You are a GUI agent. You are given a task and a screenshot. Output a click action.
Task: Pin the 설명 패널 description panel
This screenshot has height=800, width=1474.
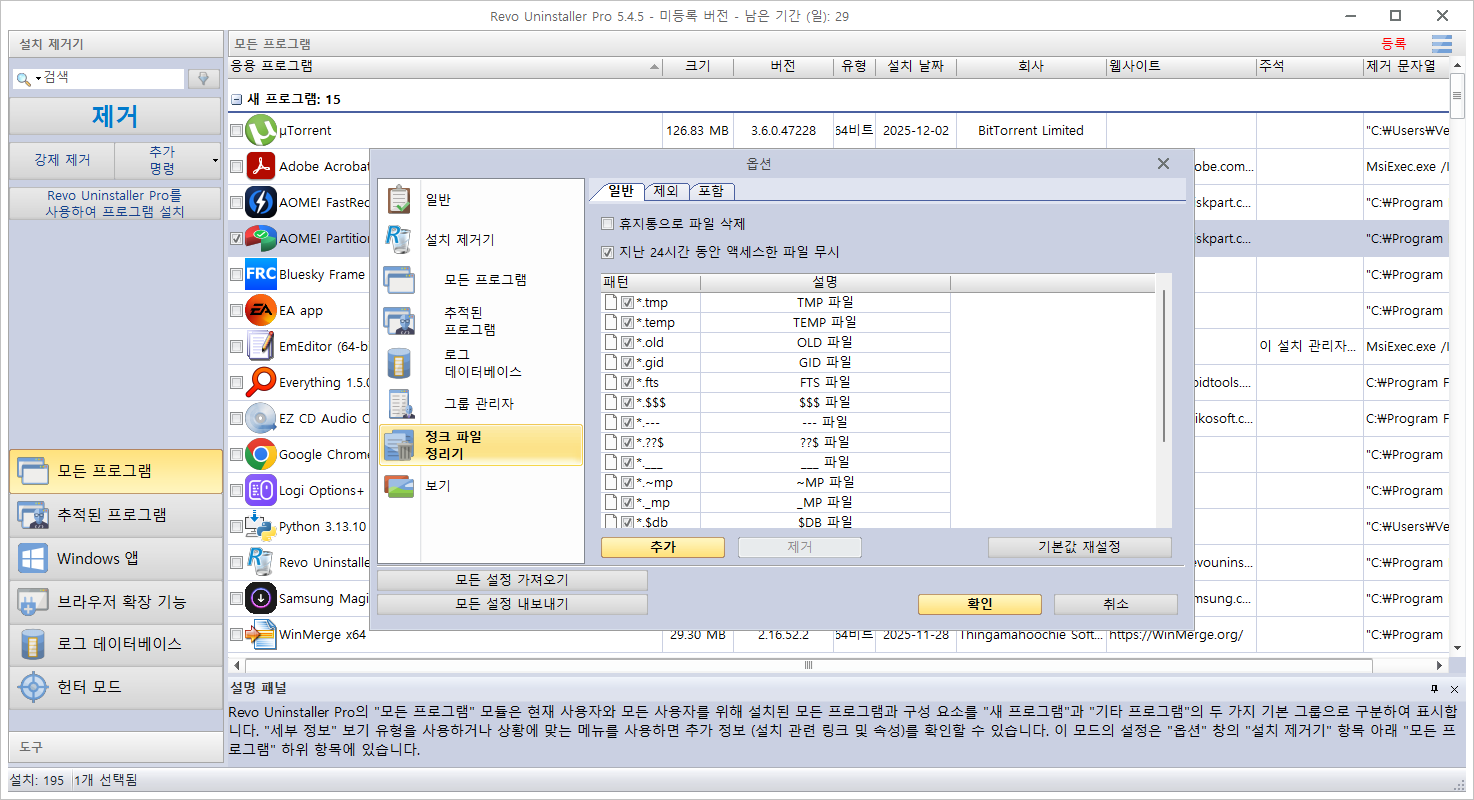(x=1434, y=689)
